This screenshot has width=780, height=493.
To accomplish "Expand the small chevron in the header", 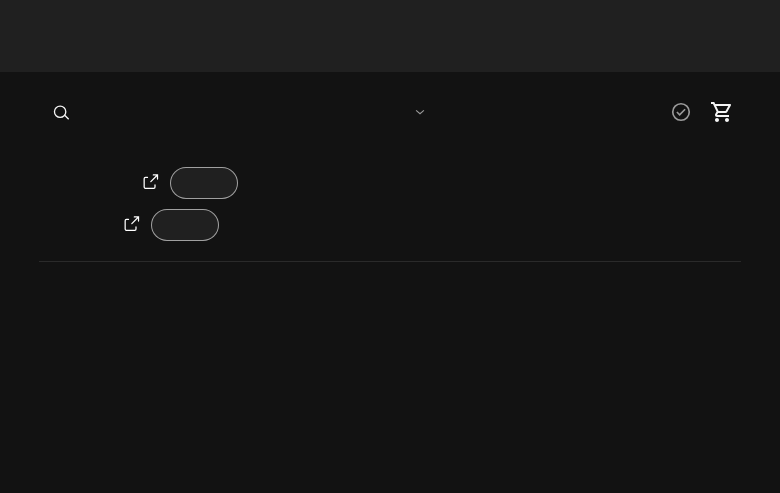I will pos(420,112).
